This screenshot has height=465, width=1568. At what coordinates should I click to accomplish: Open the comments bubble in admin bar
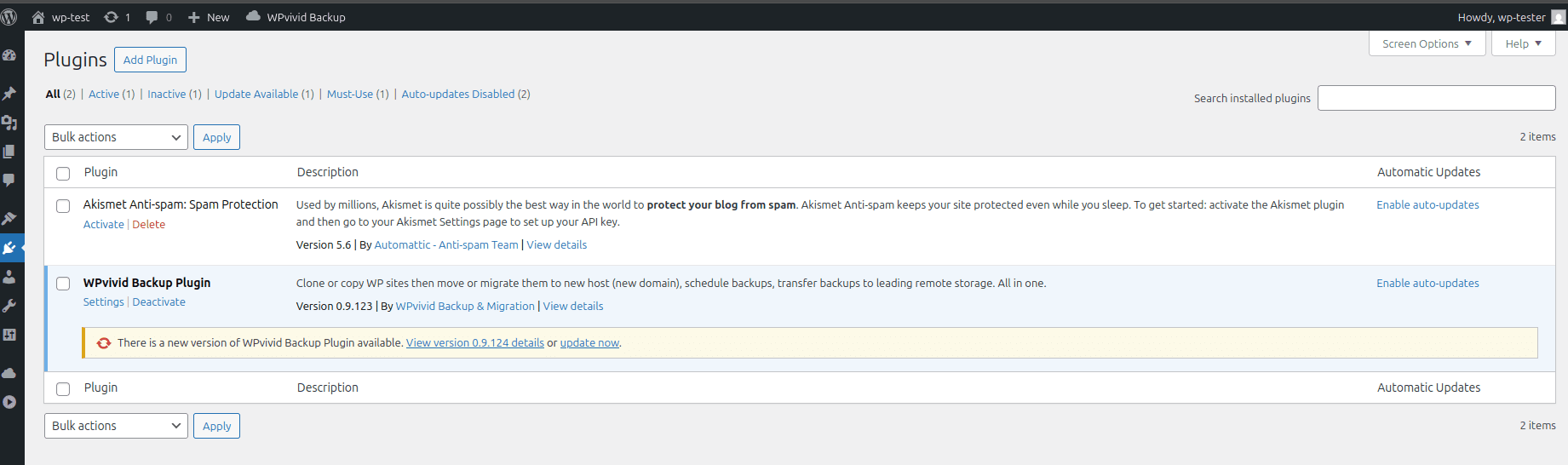tap(158, 17)
